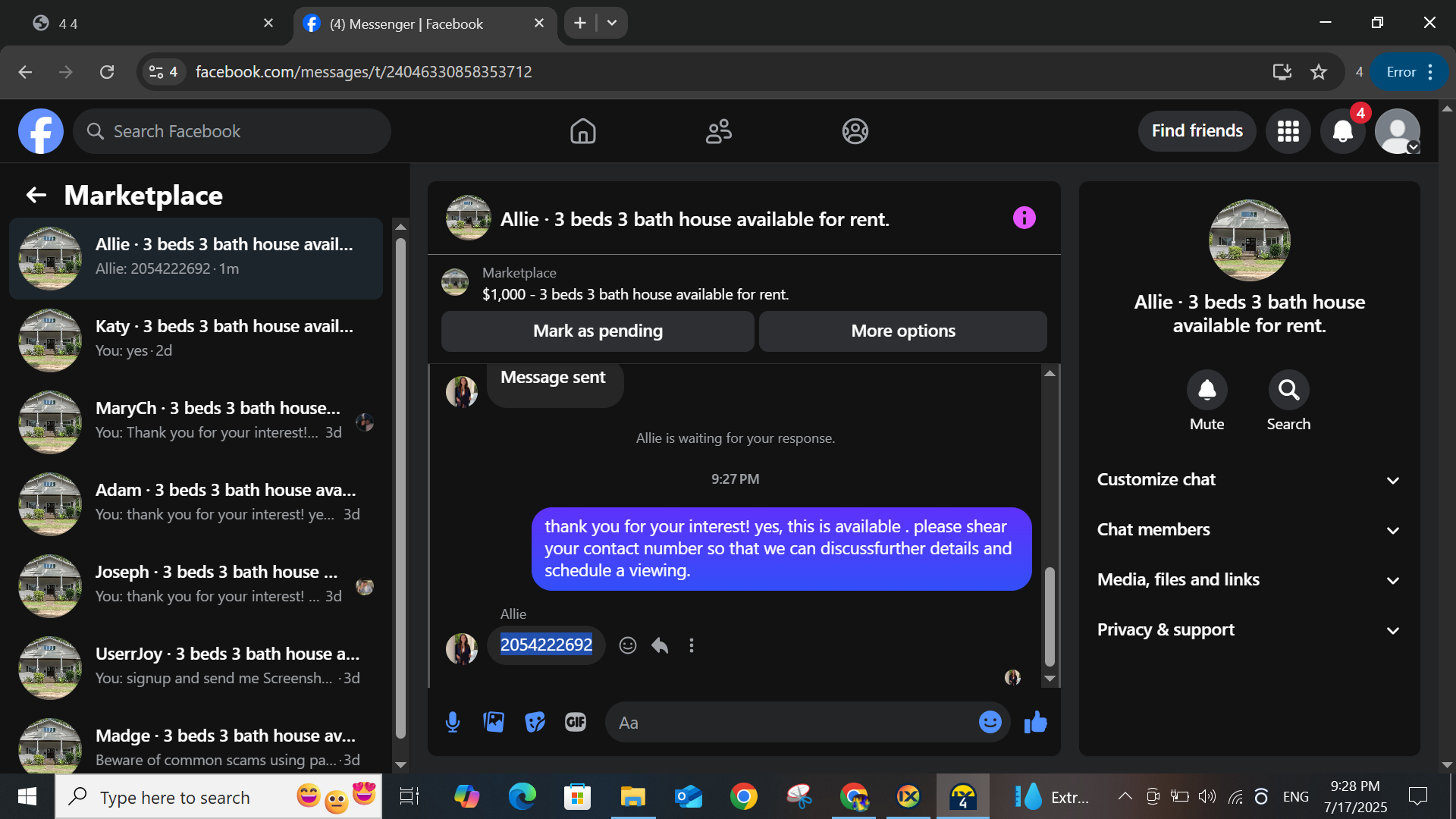Open Katy conversation in list
1456x819 pixels.
(x=196, y=340)
